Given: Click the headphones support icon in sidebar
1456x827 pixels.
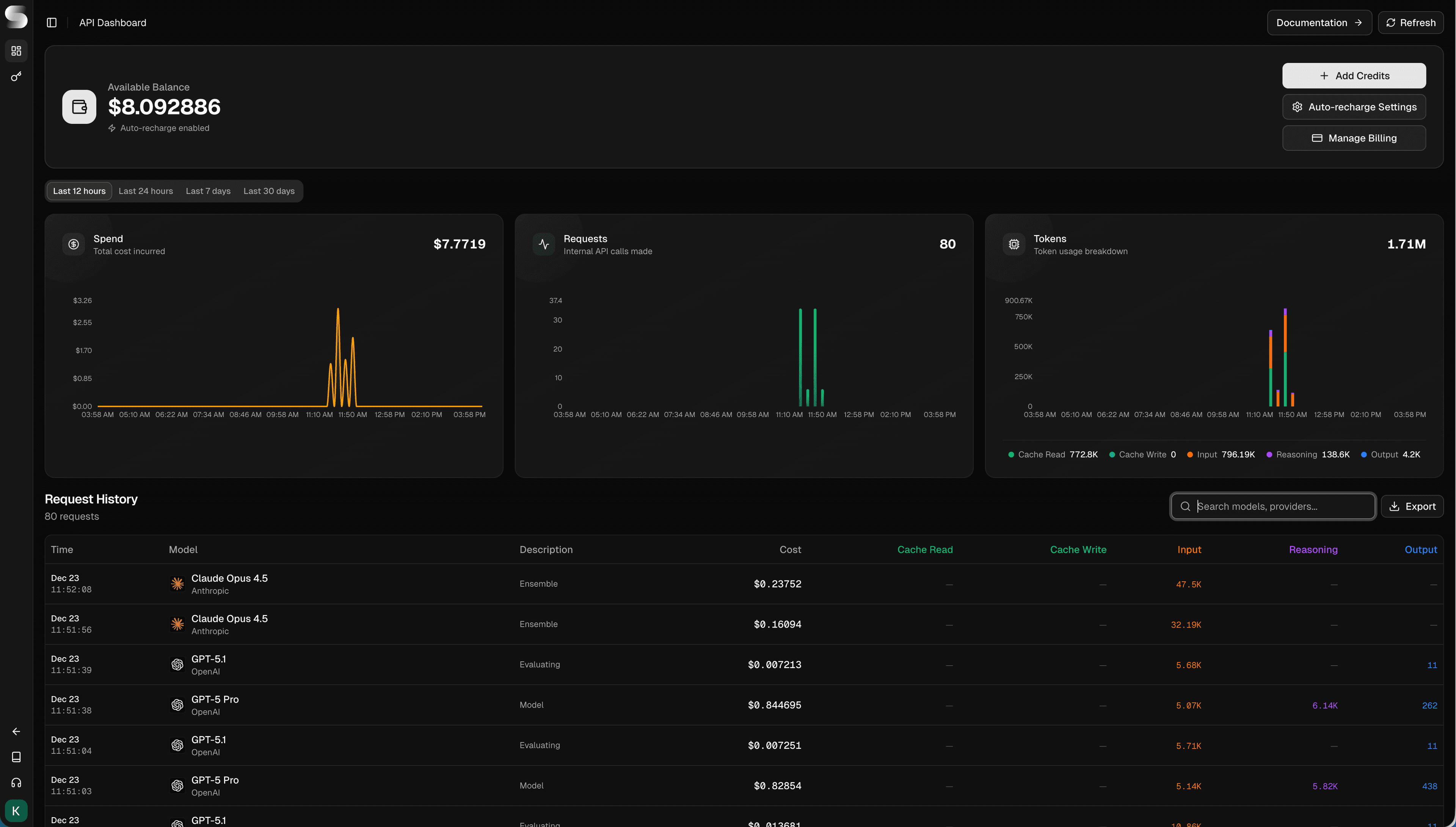Looking at the screenshot, I should coord(16,782).
